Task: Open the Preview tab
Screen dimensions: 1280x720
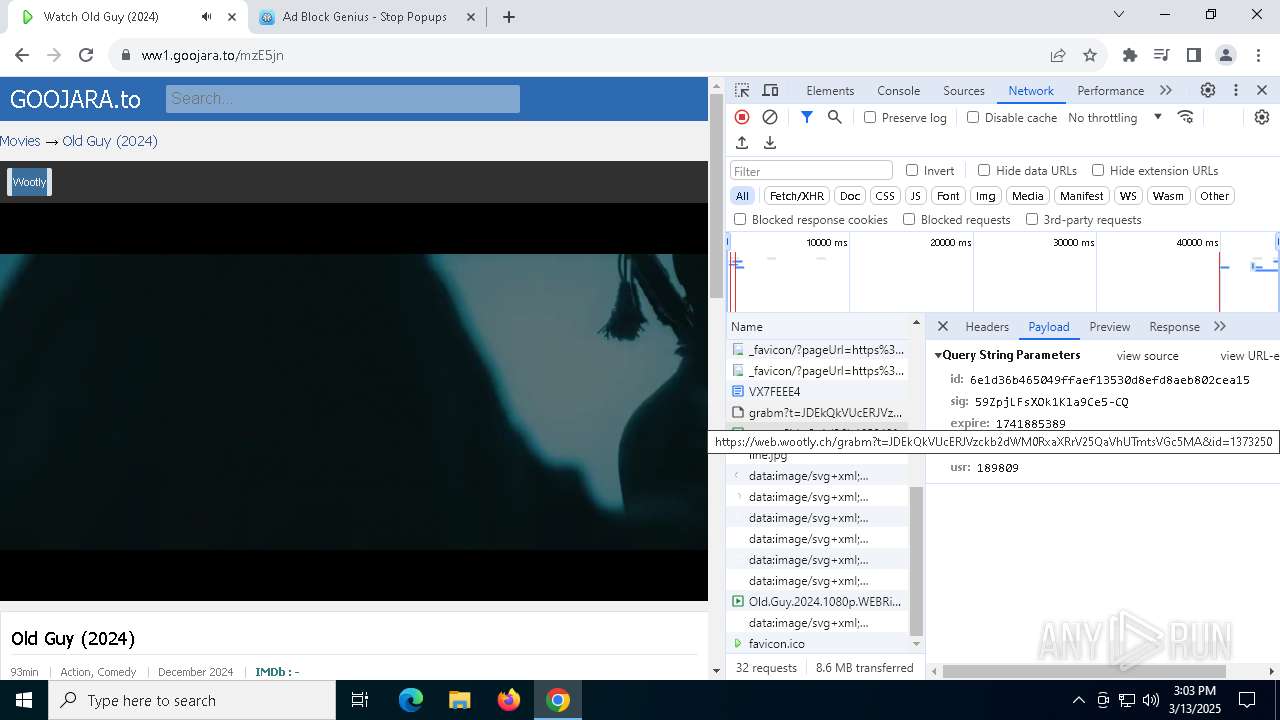Action: 1110,327
